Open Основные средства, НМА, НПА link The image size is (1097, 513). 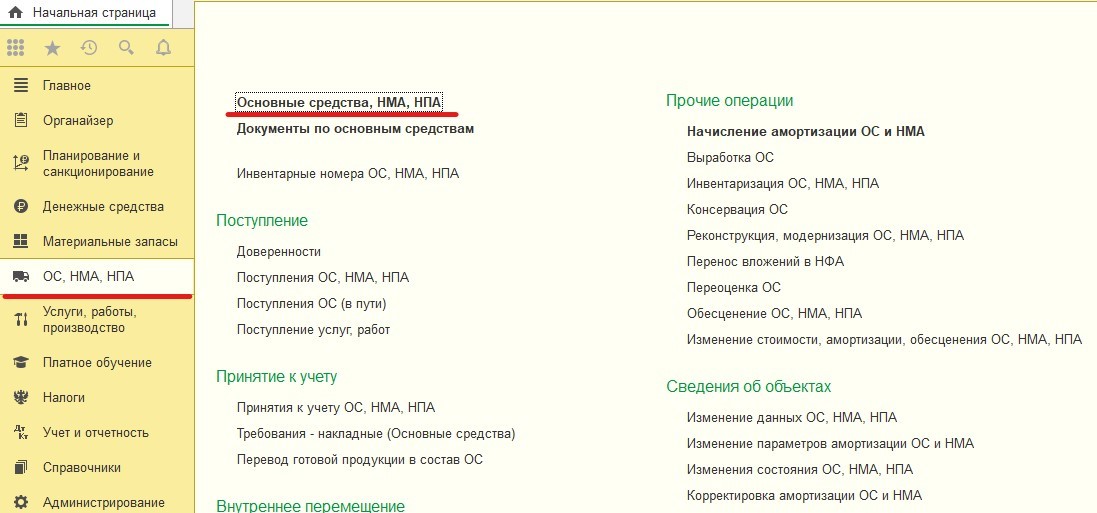click(339, 102)
